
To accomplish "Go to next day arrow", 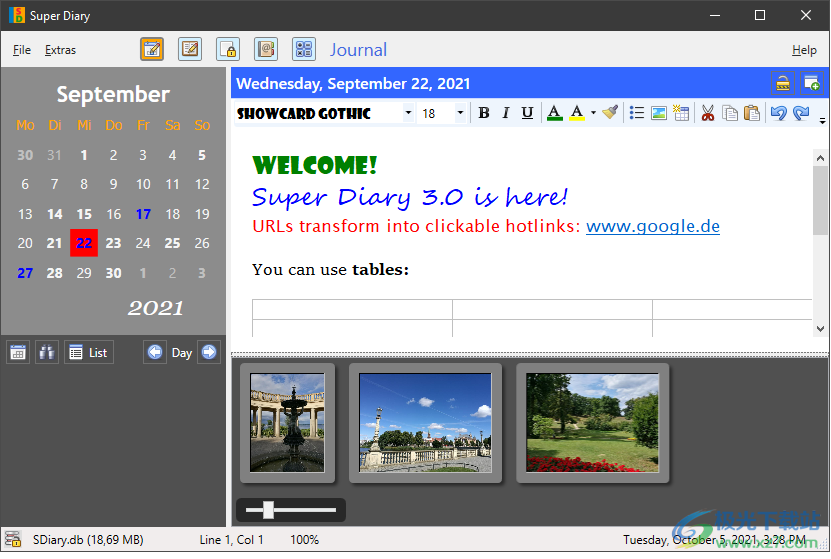I will (x=209, y=352).
